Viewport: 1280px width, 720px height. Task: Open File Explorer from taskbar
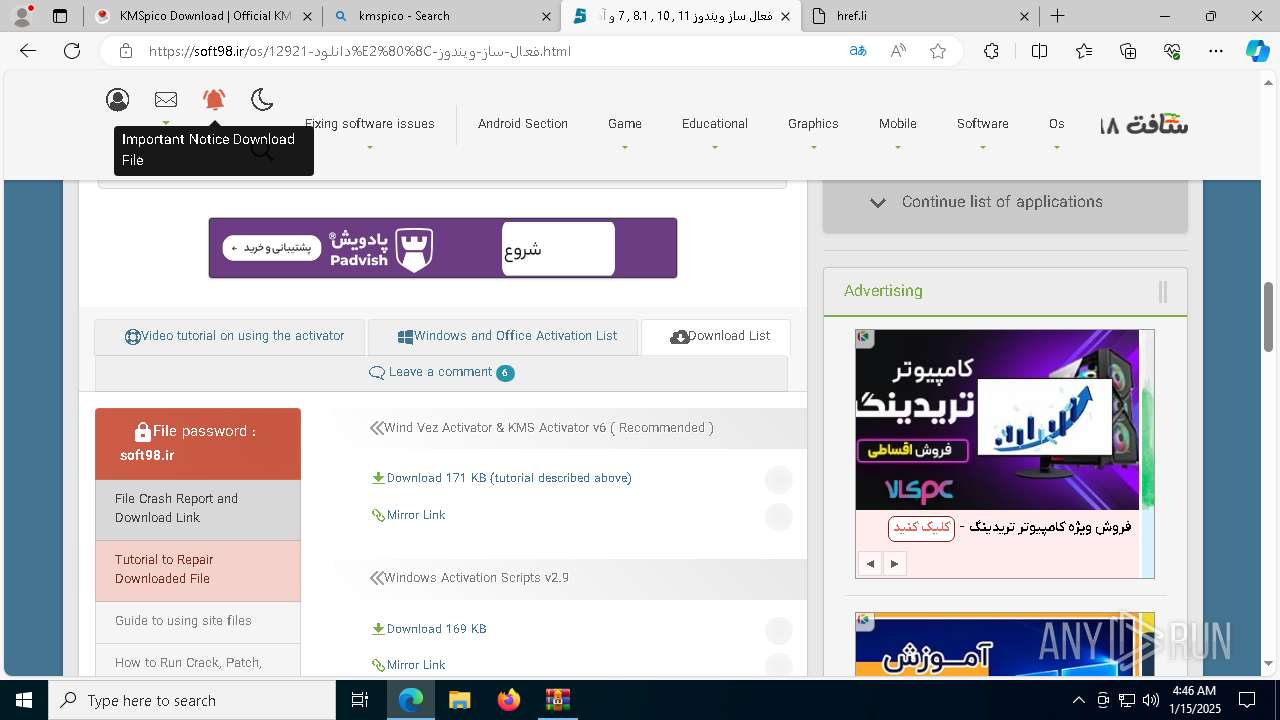point(459,700)
